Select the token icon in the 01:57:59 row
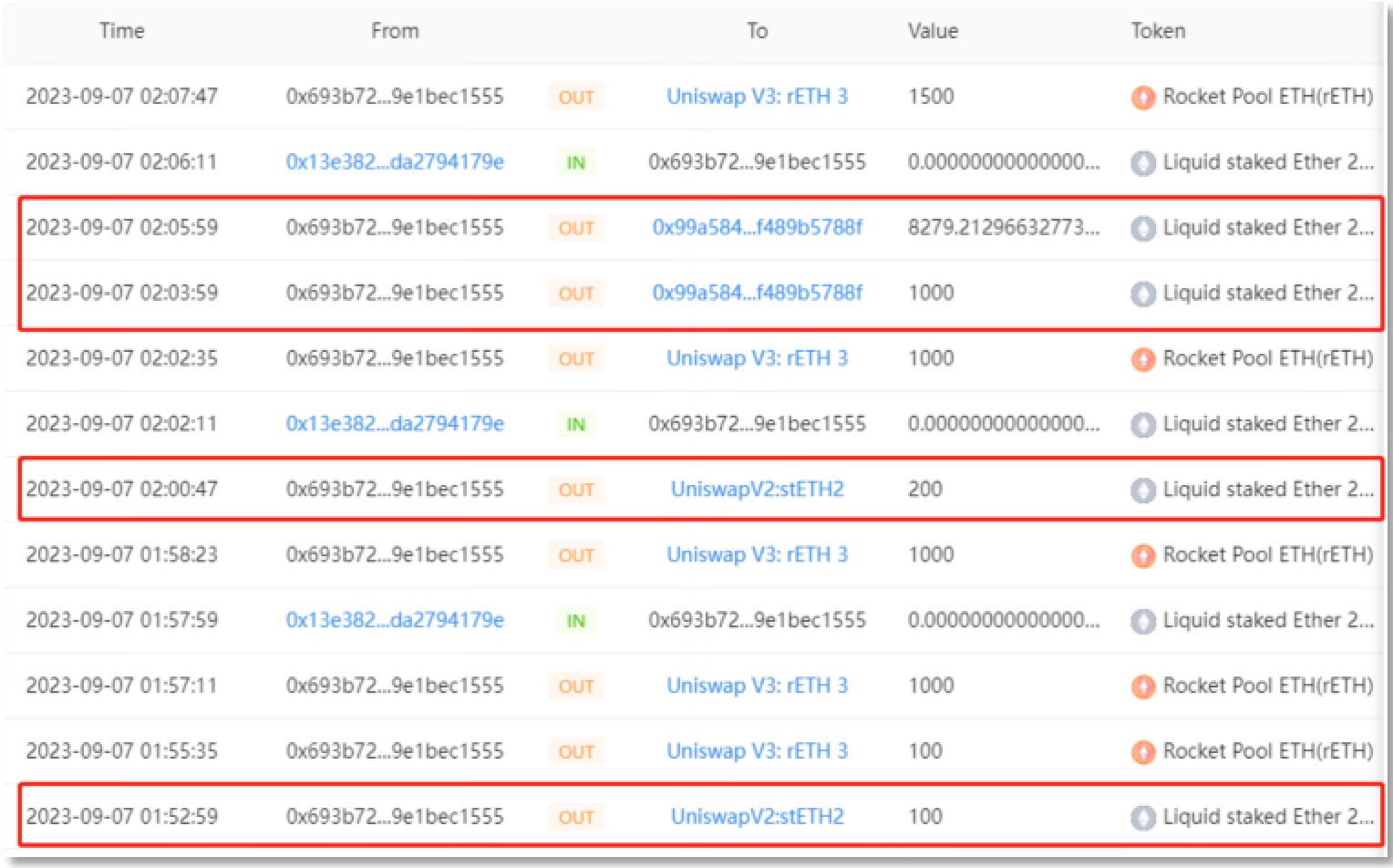The height and width of the screenshot is (868, 1393). 1143,622
